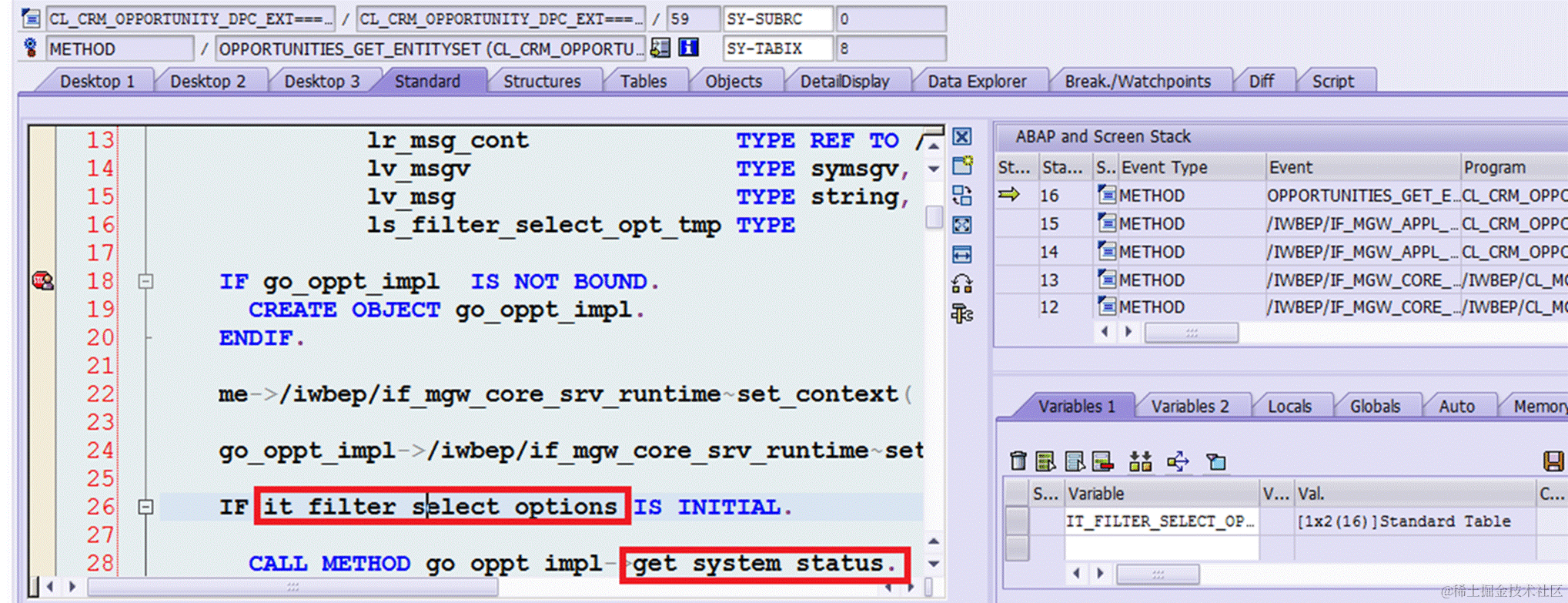Switch to the Desktop 1 tab
Screen dimensions: 1568x603
click(97, 81)
